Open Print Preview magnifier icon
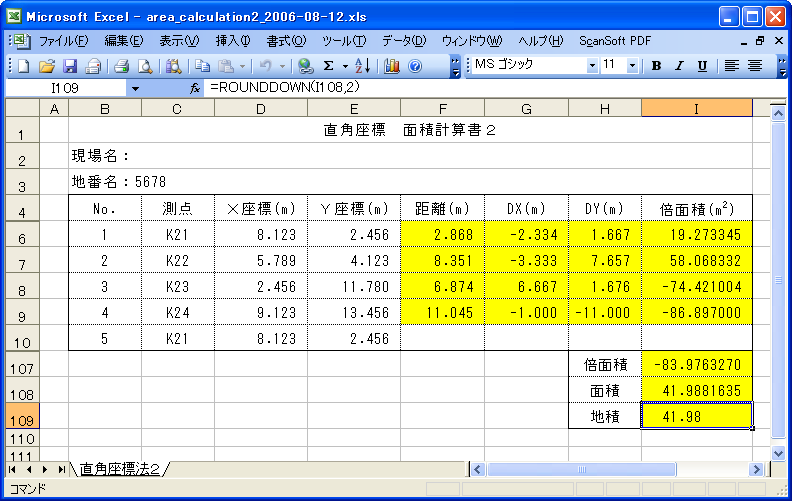792x501 pixels. [x=145, y=66]
